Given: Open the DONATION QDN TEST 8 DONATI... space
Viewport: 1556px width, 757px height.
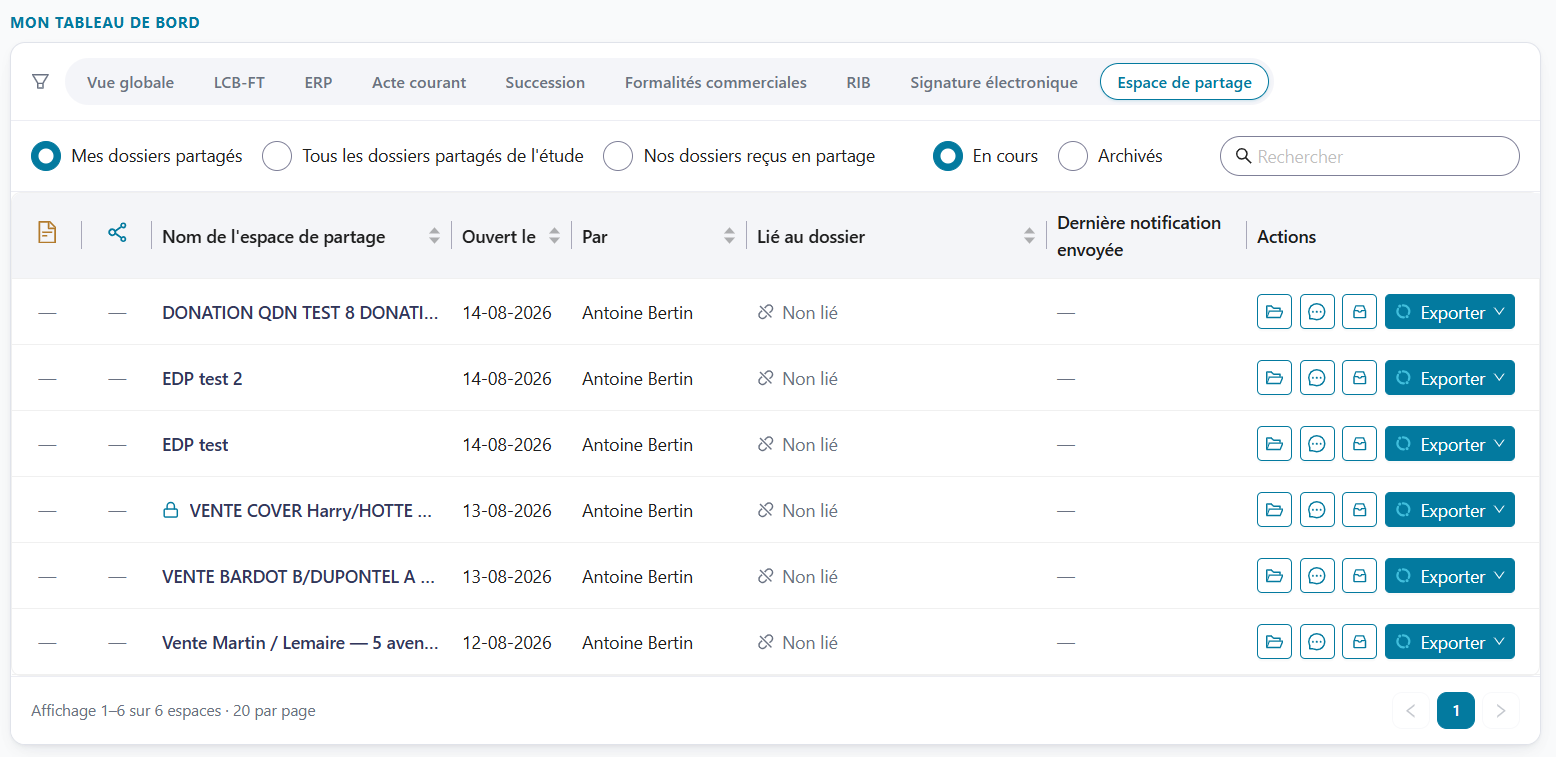Looking at the screenshot, I should coord(300,313).
